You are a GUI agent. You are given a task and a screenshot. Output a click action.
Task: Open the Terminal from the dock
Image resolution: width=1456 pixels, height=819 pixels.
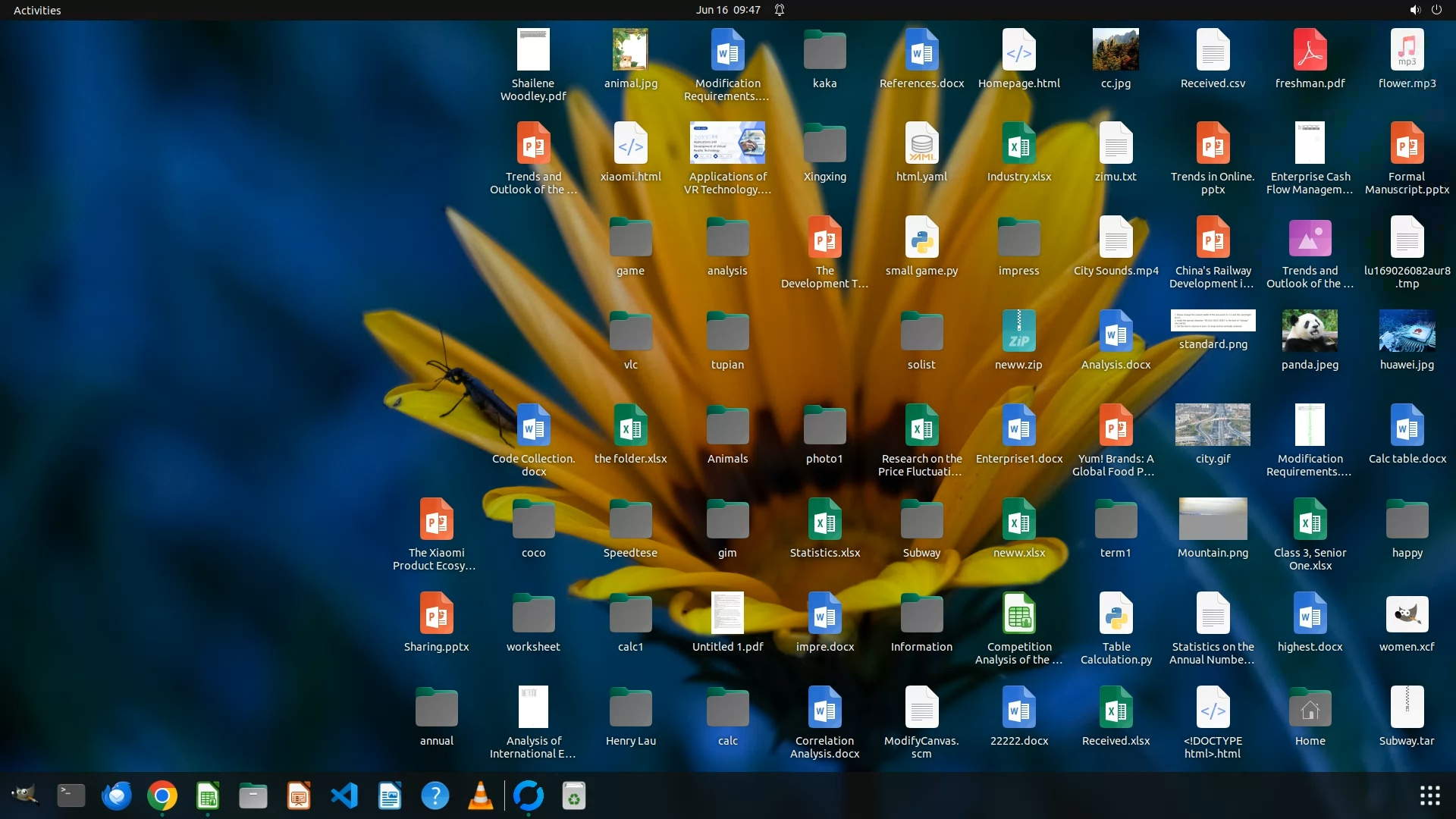(x=71, y=795)
